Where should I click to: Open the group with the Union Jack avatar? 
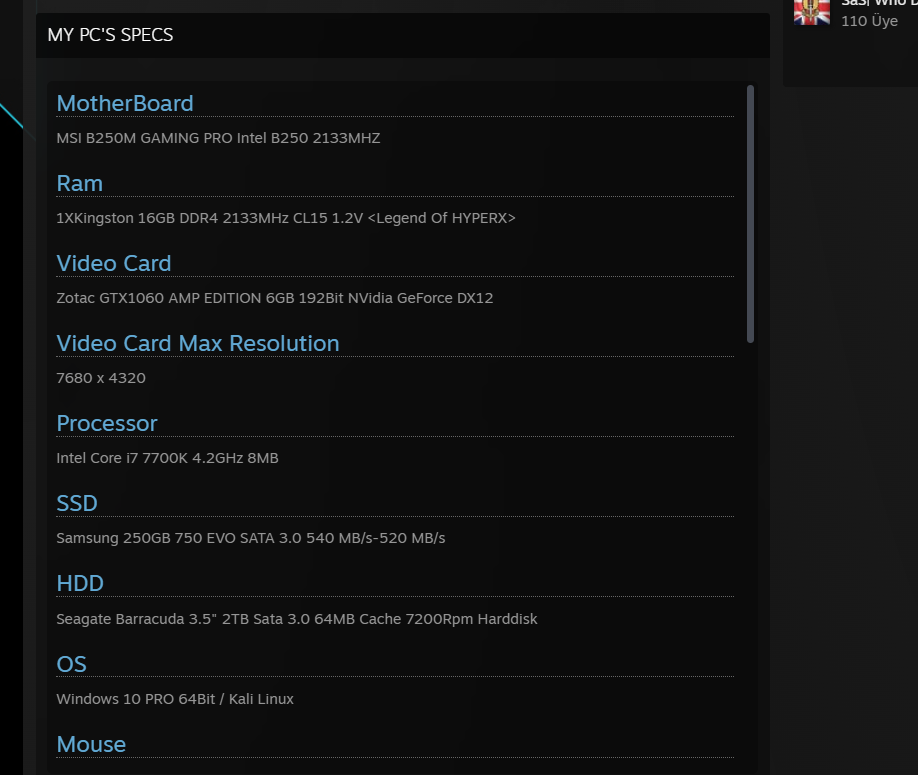pyautogui.click(x=812, y=12)
